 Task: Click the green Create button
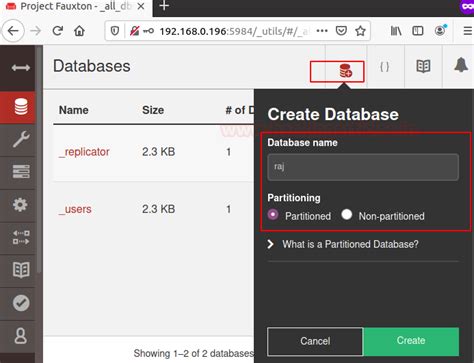tap(411, 341)
